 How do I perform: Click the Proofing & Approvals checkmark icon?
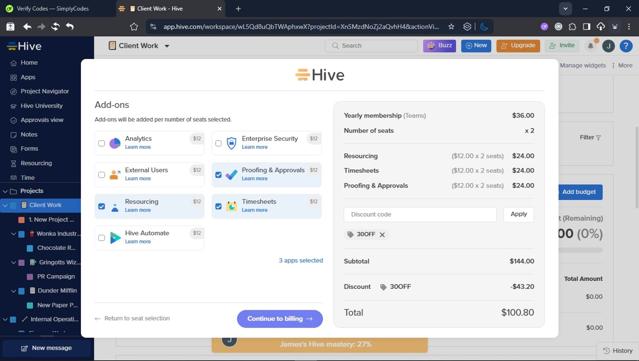(231, 175)
